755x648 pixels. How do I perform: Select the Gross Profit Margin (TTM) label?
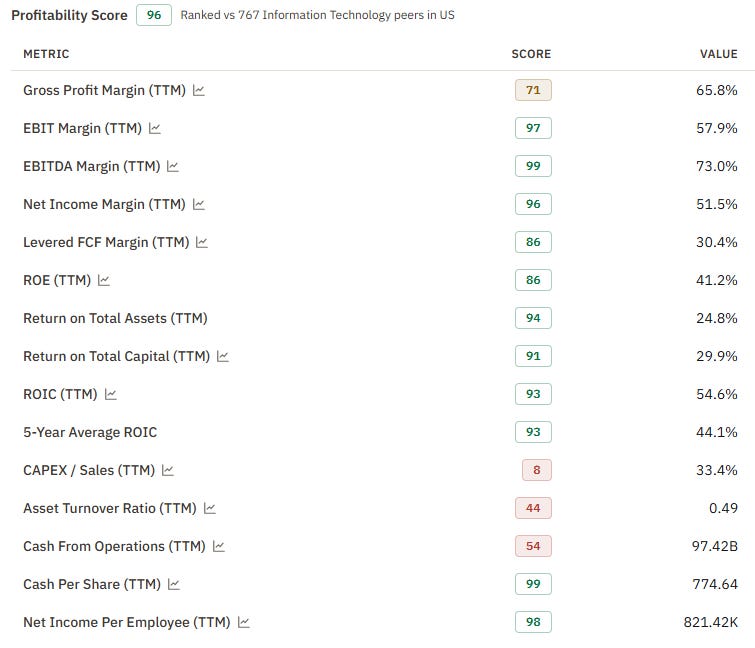point(104,91)
